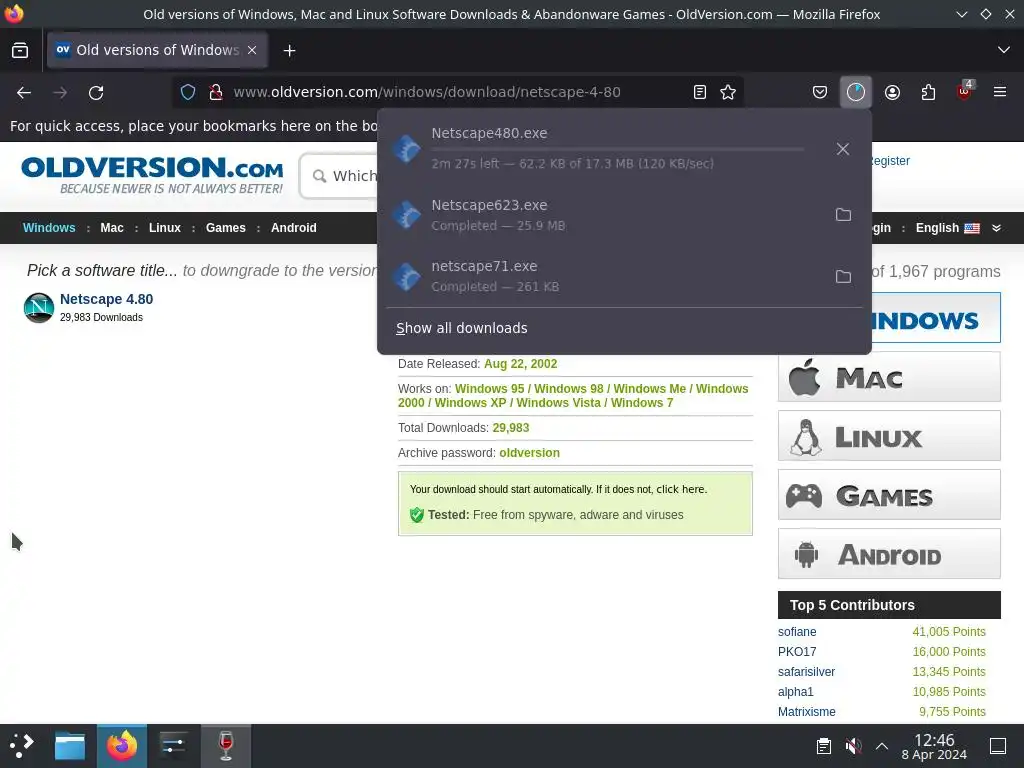The image size is (1024, 768).
Task: Open the 29,983 total downloads link
Action: [x=511, y=428]
